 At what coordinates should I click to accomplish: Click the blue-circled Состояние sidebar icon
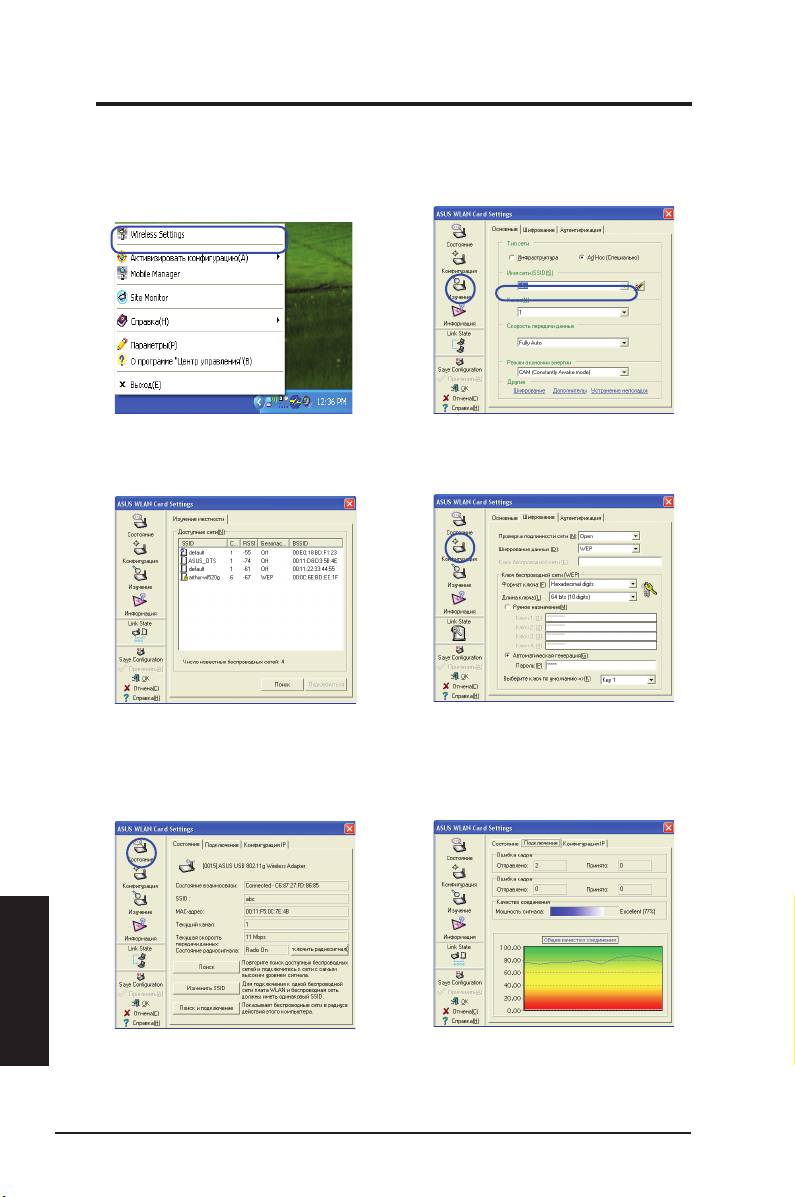[139, 847]
